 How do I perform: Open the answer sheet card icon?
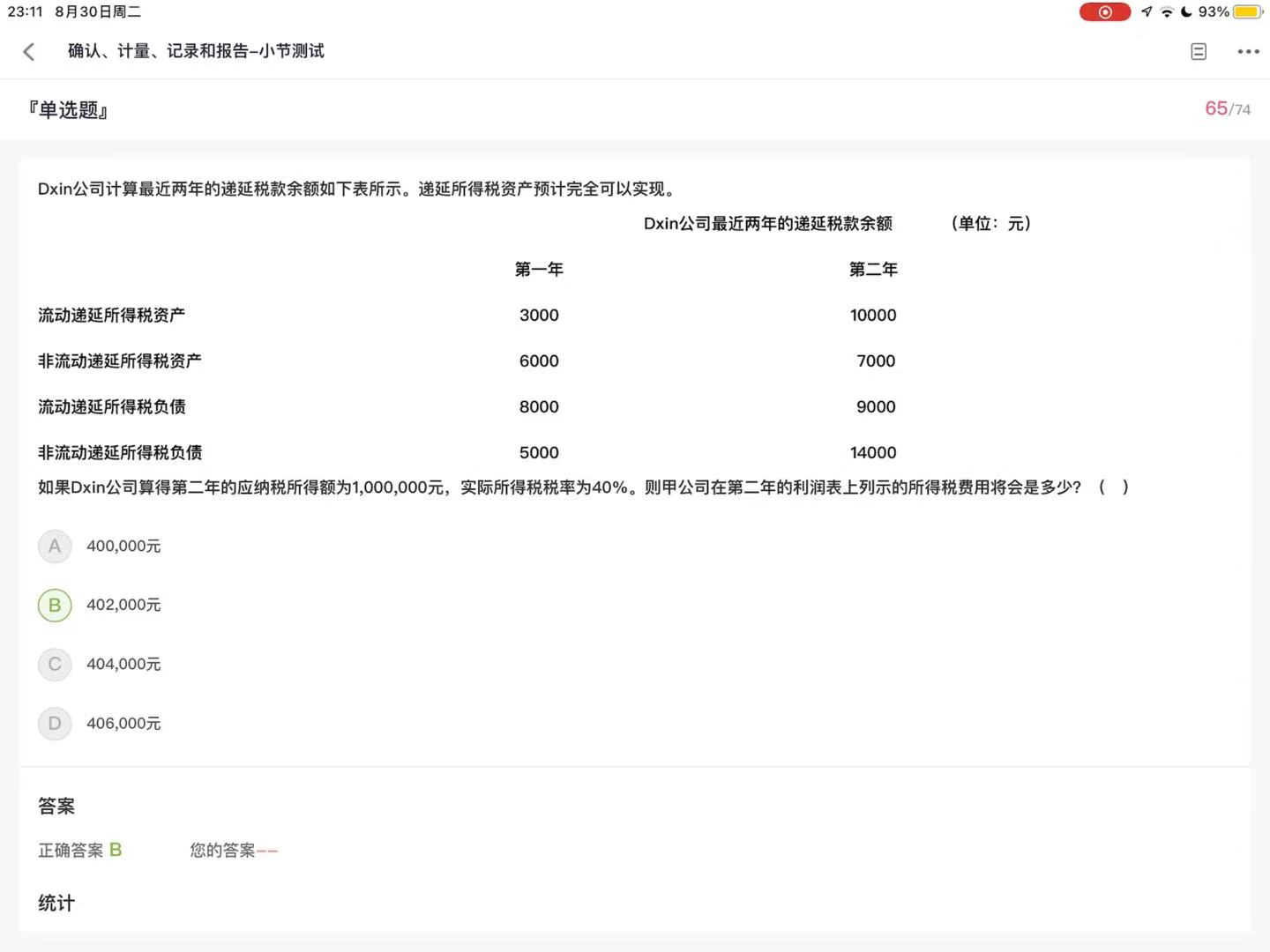tap(1199, 52)
